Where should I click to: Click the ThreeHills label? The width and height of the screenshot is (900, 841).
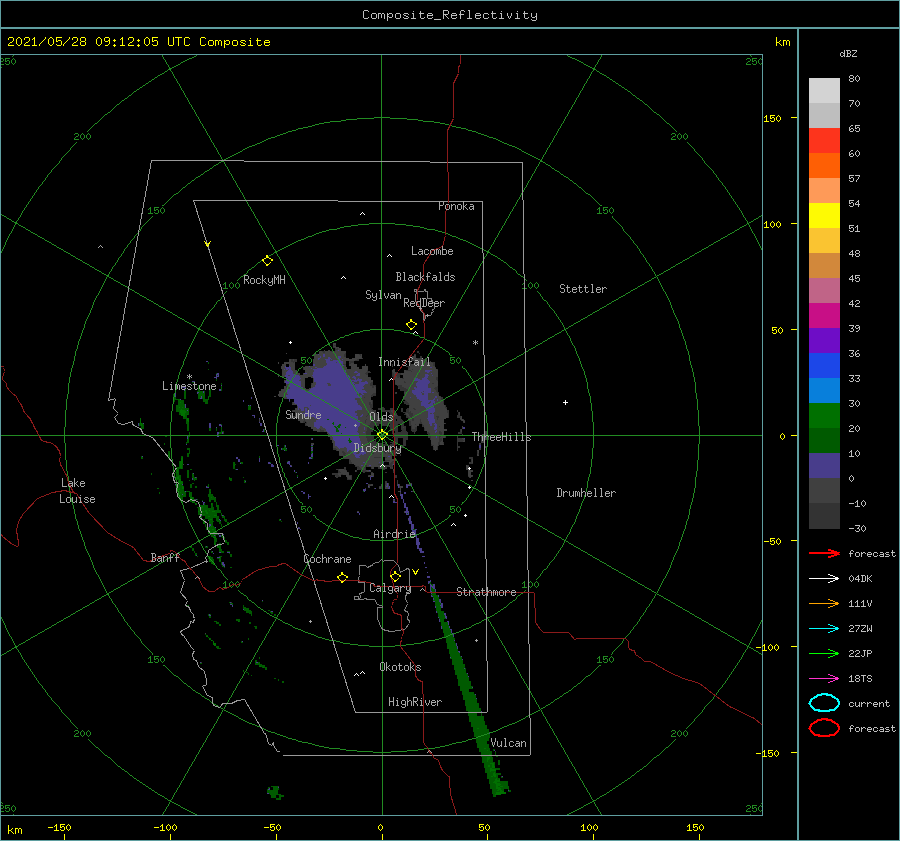pos(502,437)
